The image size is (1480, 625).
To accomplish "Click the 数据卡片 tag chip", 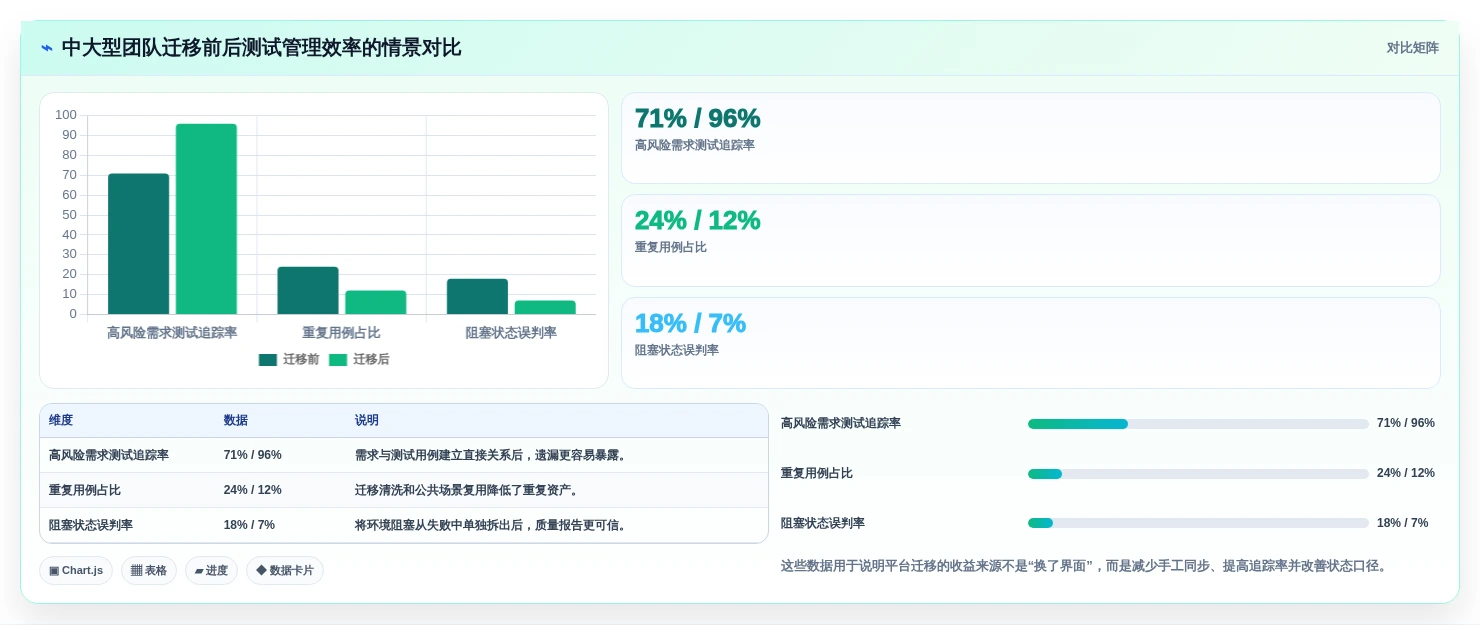I will click(x=285, y=570).
